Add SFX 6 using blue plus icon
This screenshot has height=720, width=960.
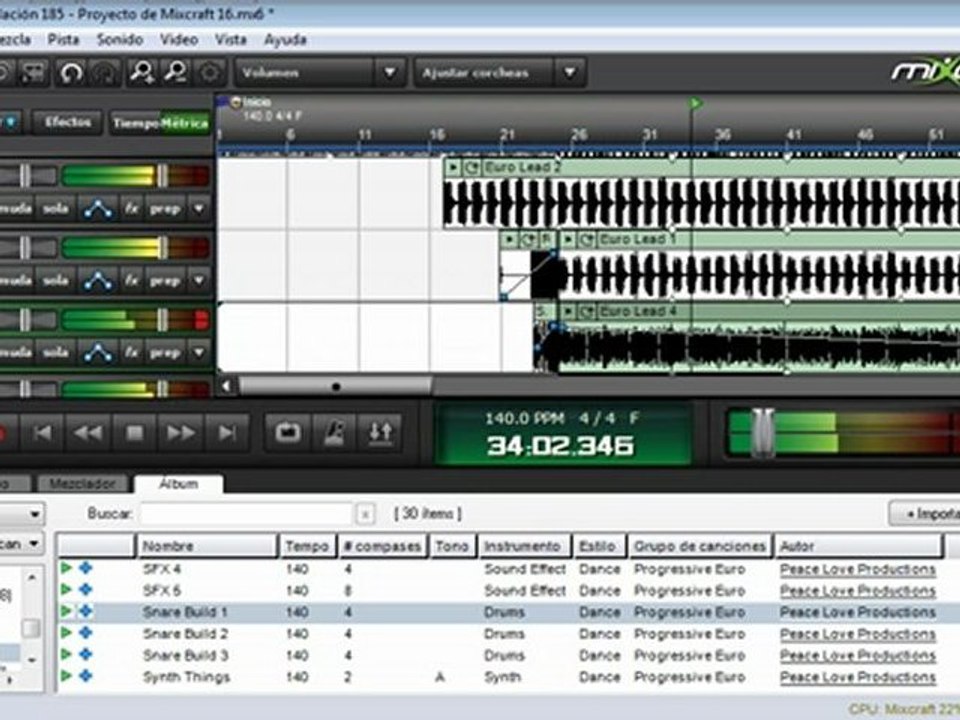[86, 590]
